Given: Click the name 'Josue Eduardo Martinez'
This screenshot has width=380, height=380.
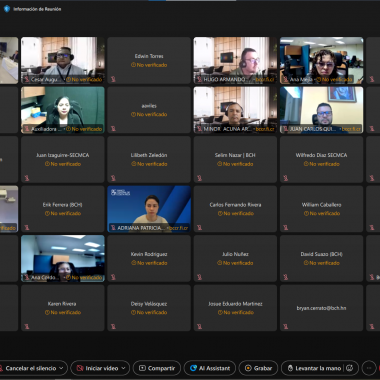Looking at the screenshot, I should click(235, 304).
